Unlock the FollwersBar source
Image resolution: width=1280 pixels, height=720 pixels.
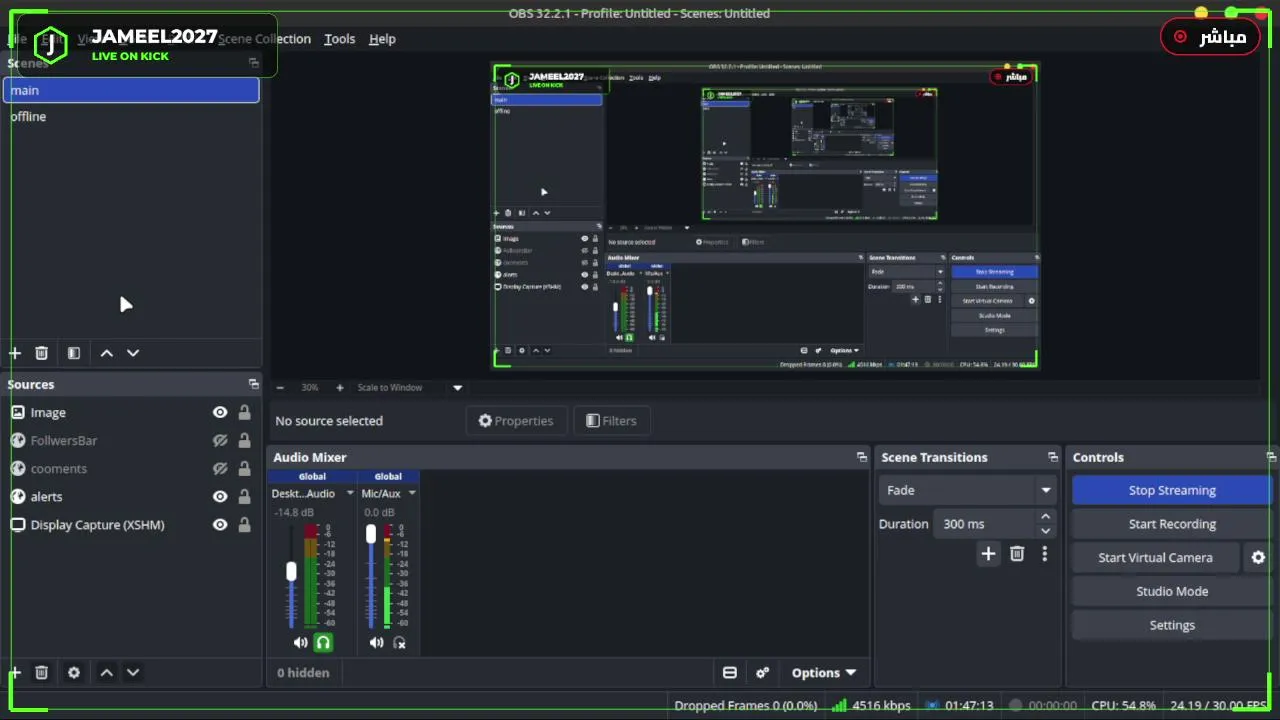click(244, 440)
